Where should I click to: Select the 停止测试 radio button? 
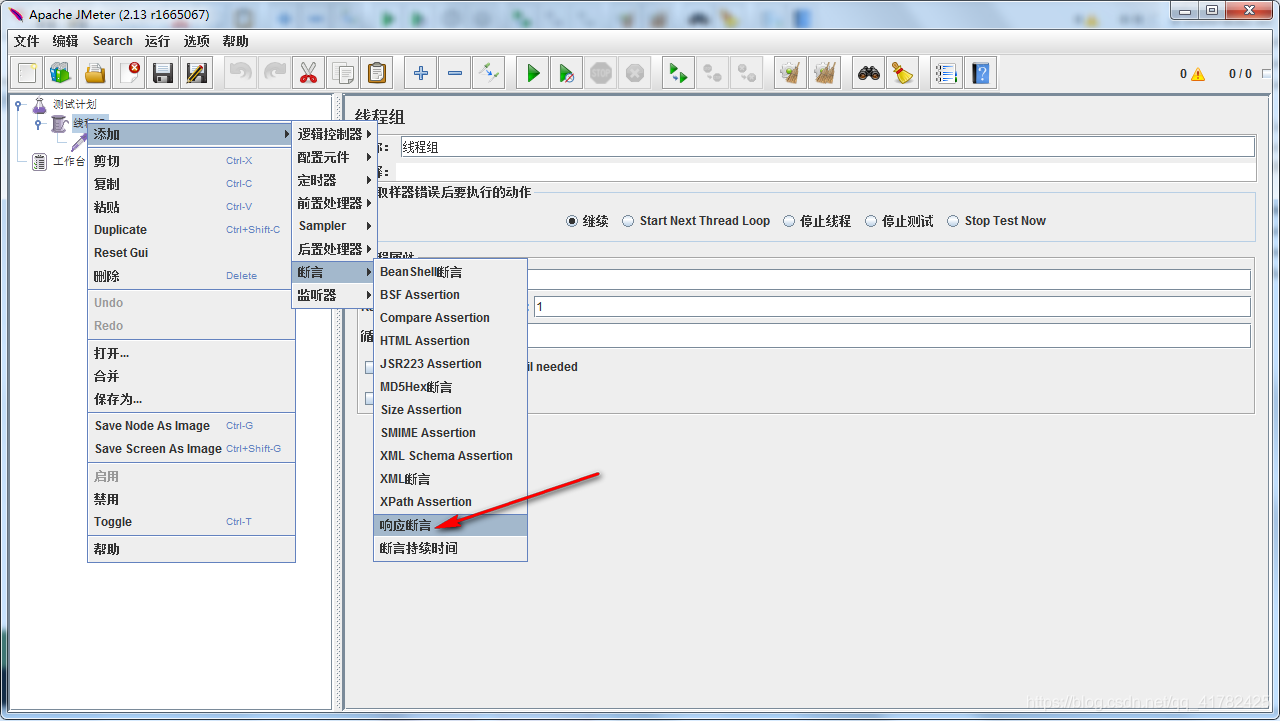tap(871, 221)
